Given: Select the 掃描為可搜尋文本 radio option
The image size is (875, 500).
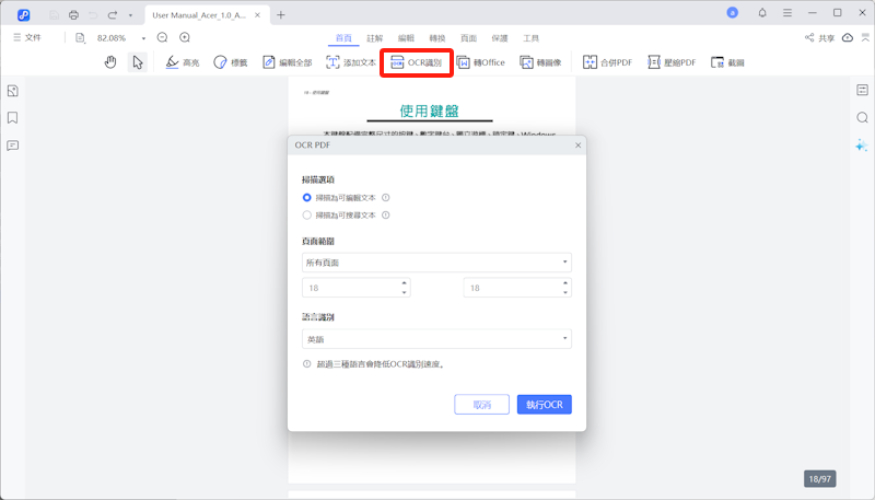Looking at the screenshot, I should [x=307, y=215].
